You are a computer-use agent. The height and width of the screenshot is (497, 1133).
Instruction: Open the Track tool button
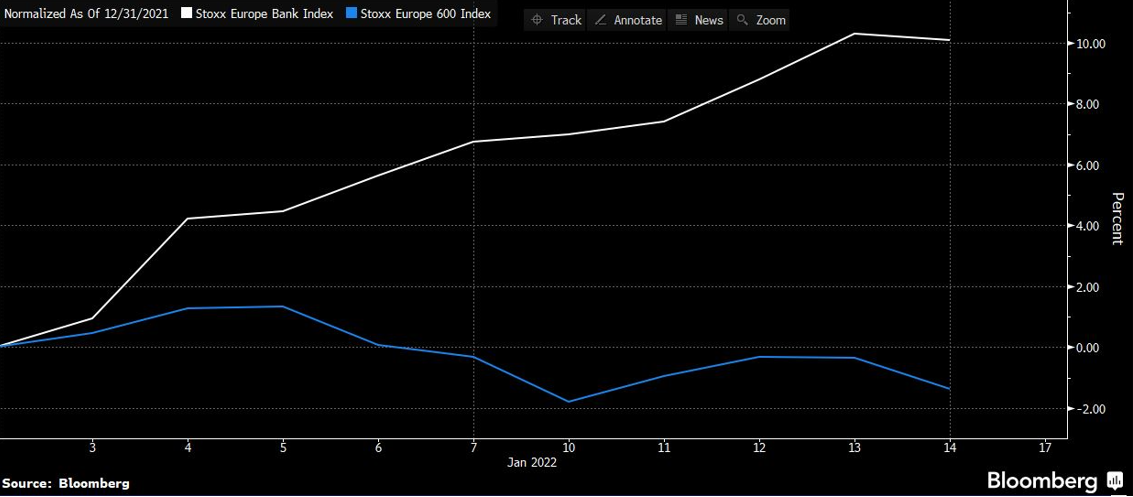tap(556, 20)
